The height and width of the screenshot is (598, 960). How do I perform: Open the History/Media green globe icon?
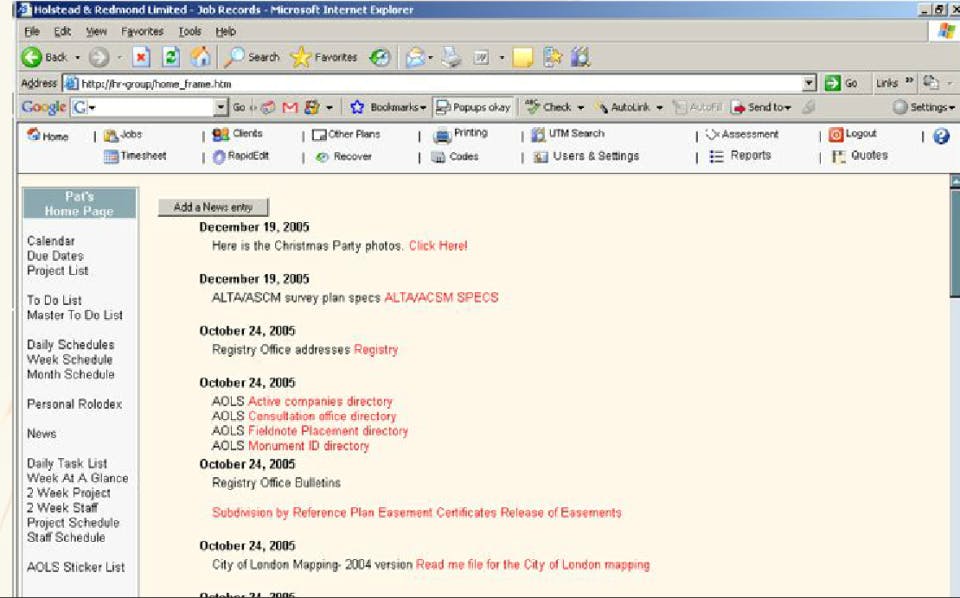click(x=380, y=58)
